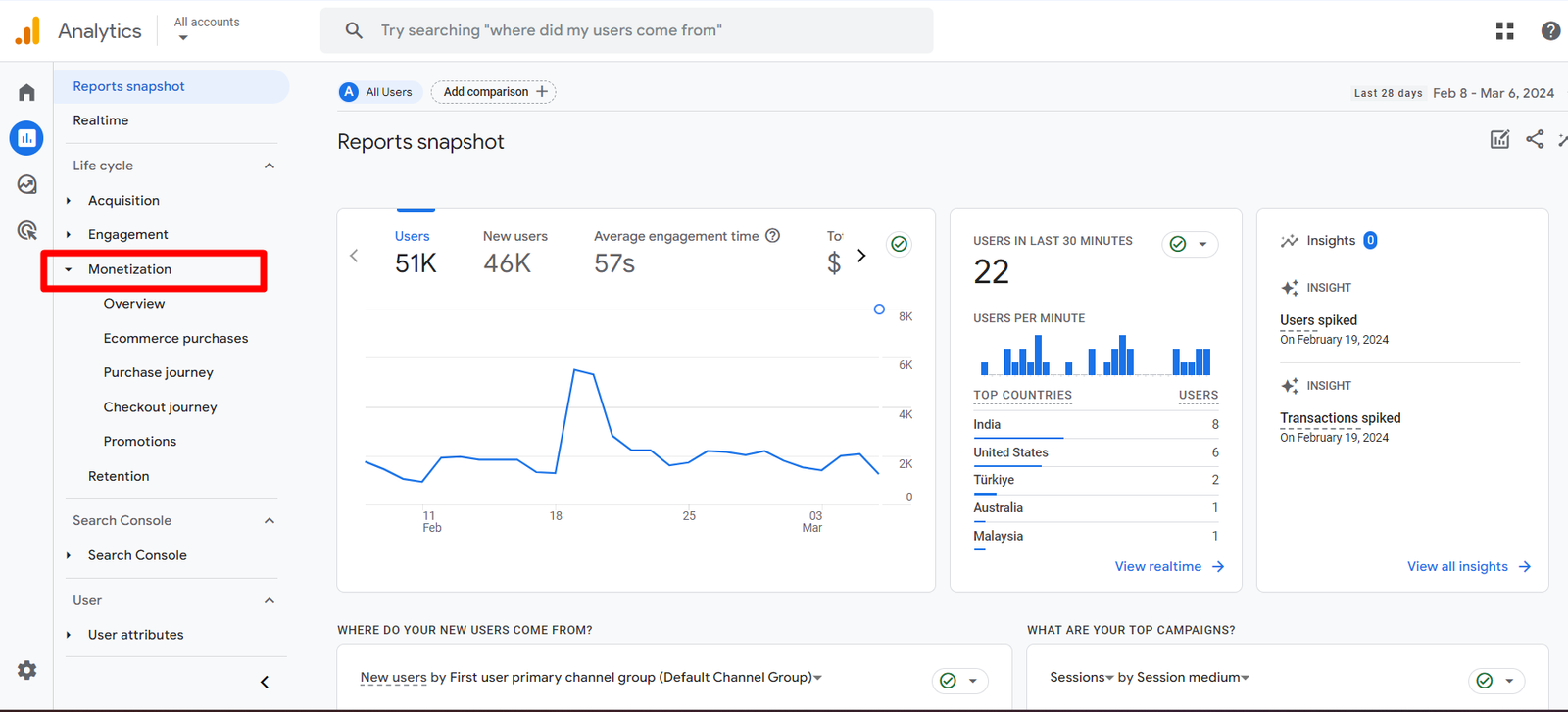Open the Google apps grid icon
Screen dimensions: 1568x712
tap(1504, 31)
